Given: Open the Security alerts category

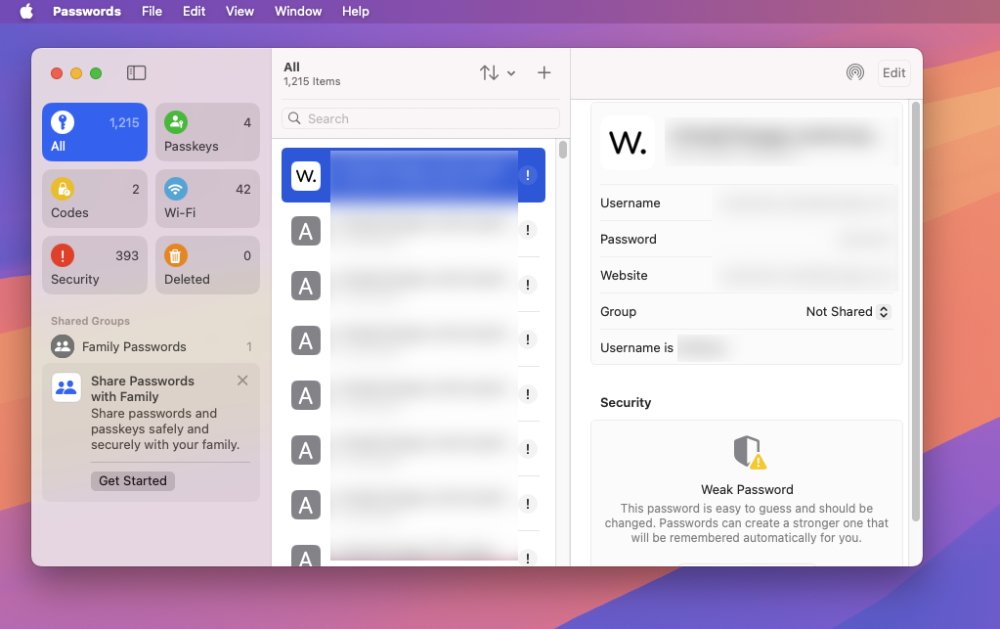Looking at the screenshot, I should pos(94,265).
